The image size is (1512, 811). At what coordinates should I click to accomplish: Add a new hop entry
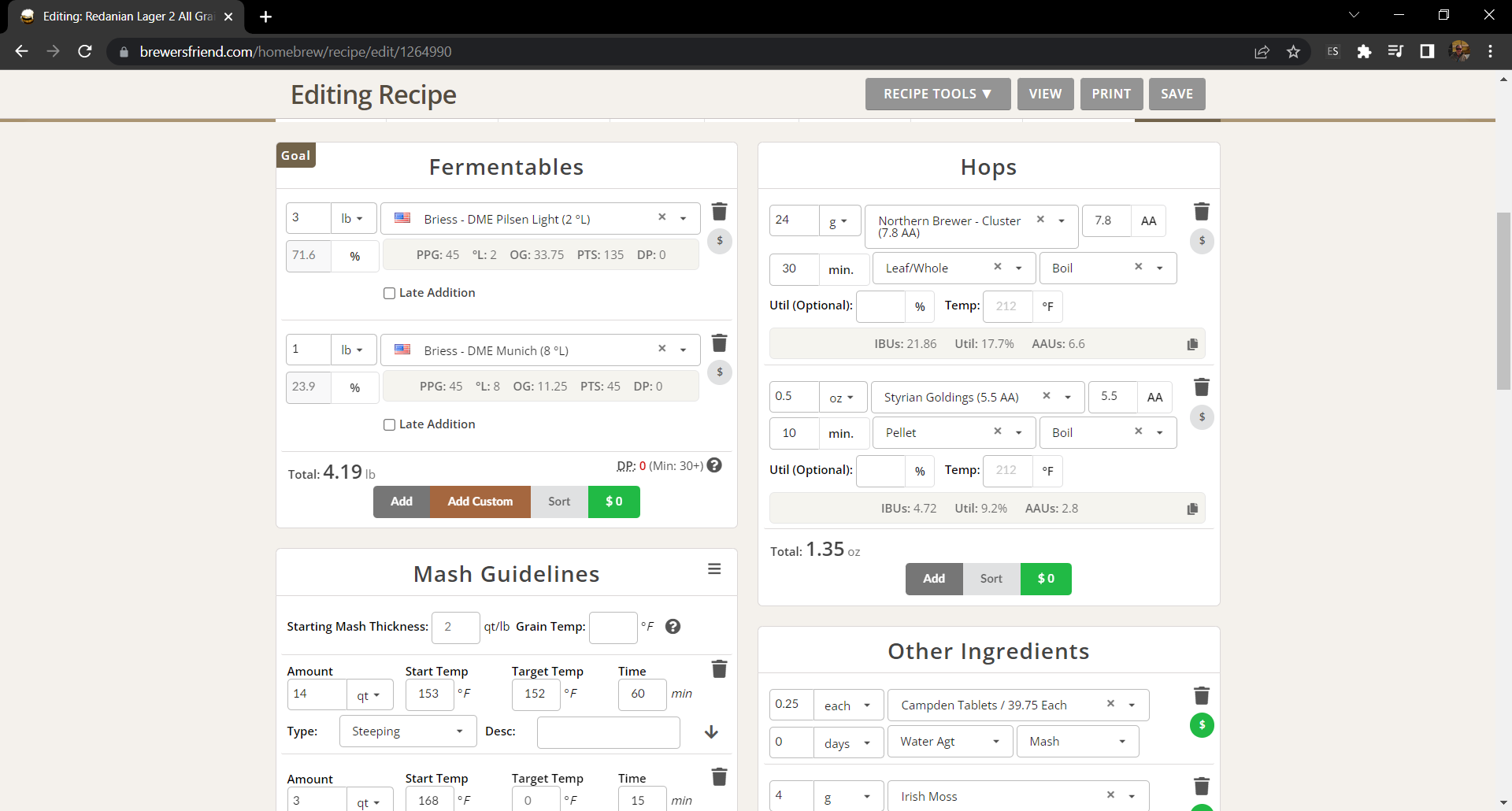point(934,579)
